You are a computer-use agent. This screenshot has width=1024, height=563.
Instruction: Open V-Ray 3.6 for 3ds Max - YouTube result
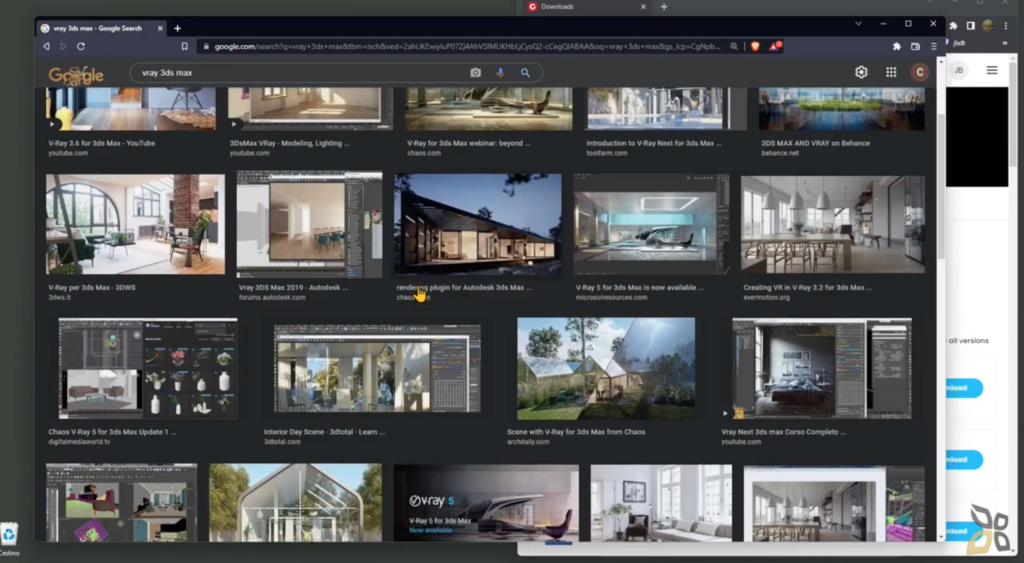101,143
